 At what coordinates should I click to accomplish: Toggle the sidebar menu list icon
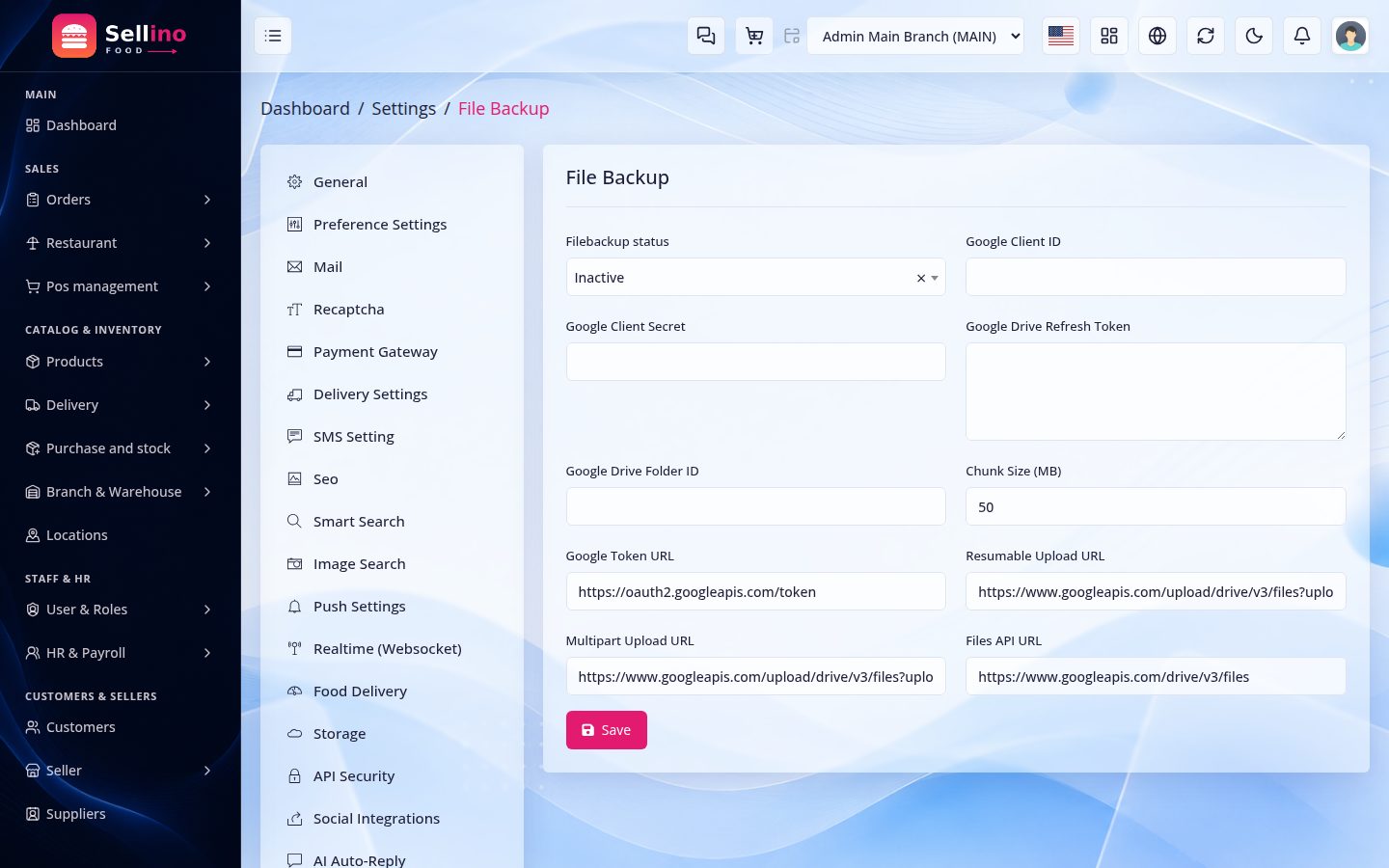click(273, 36)
